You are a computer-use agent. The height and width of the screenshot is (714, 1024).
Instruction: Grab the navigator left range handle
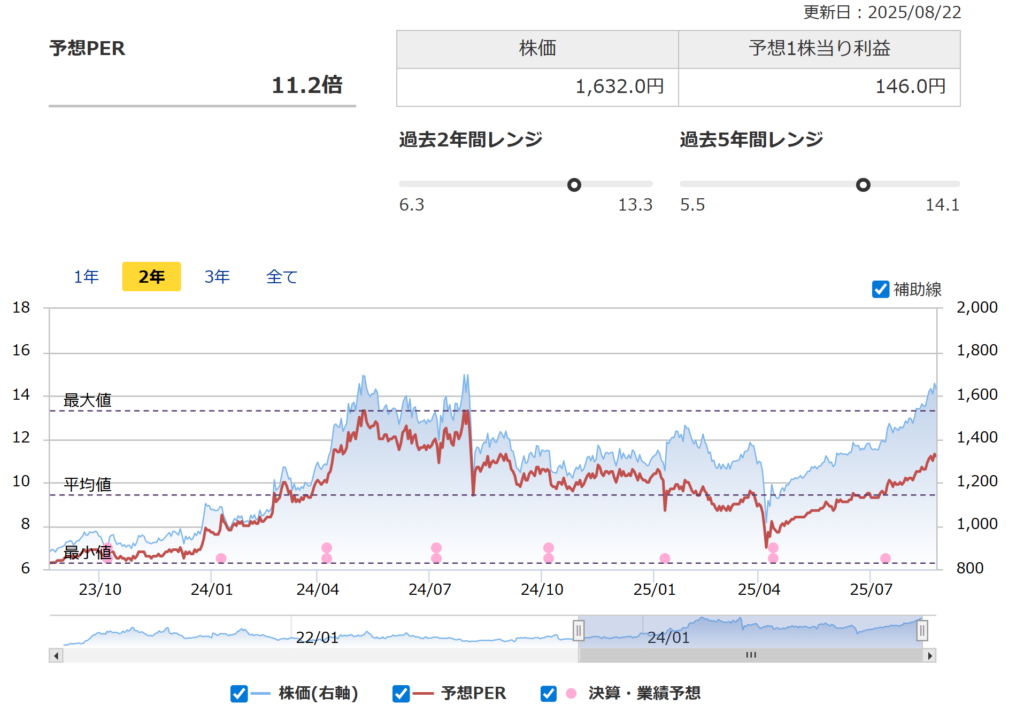[x=579, y=630]
